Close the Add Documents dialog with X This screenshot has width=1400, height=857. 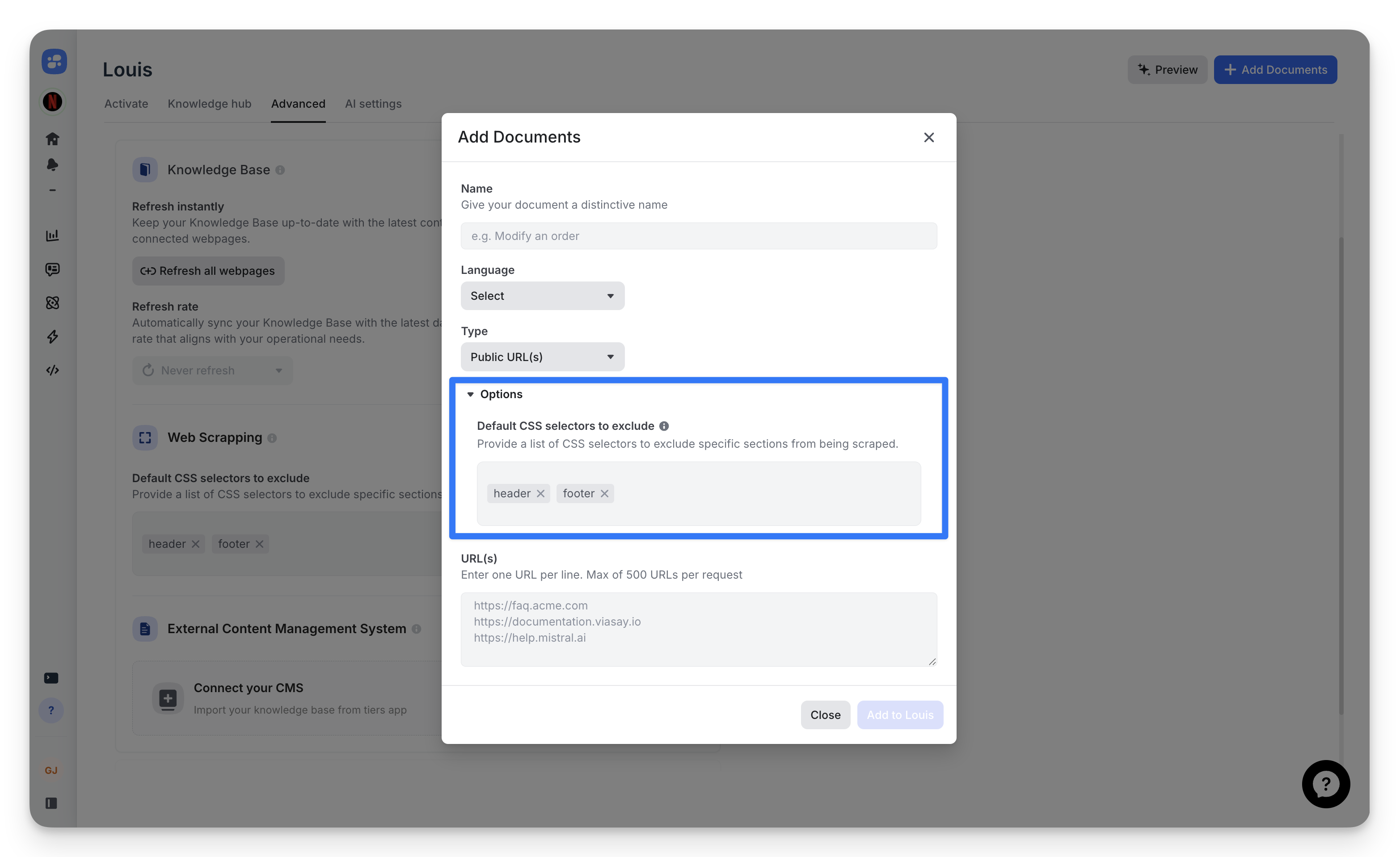[x=928, y=138]
